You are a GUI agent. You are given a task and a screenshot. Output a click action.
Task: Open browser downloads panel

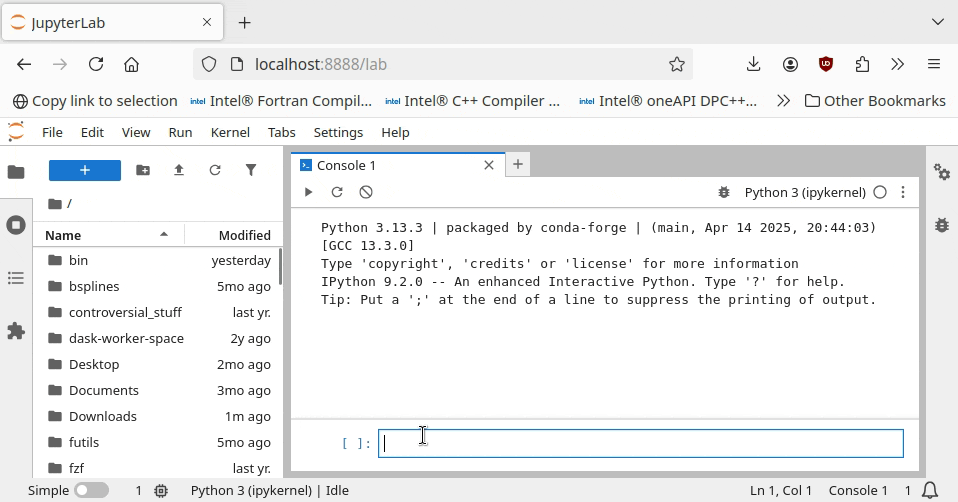753,64
